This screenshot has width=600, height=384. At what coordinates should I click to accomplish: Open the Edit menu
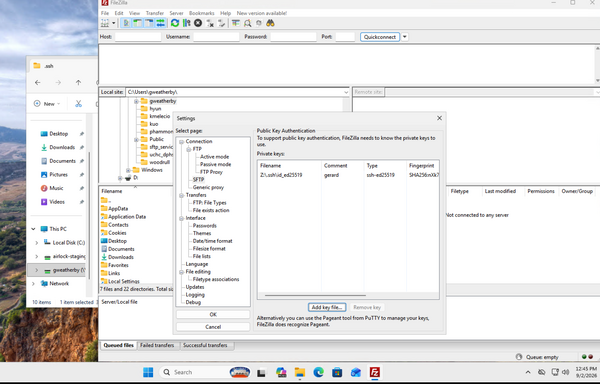point(119,13)
